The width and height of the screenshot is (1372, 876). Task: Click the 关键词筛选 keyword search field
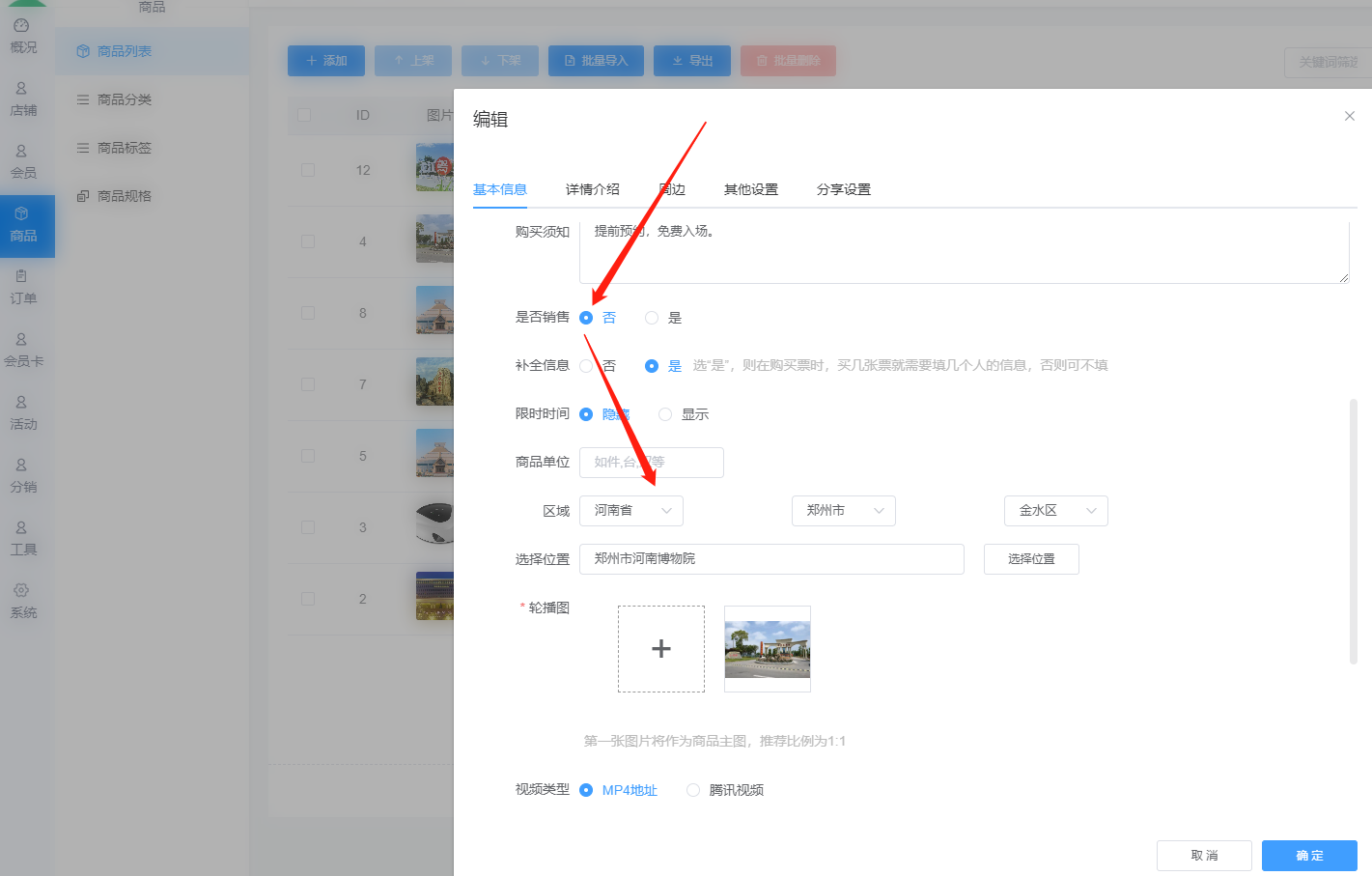coord(1329,62)
